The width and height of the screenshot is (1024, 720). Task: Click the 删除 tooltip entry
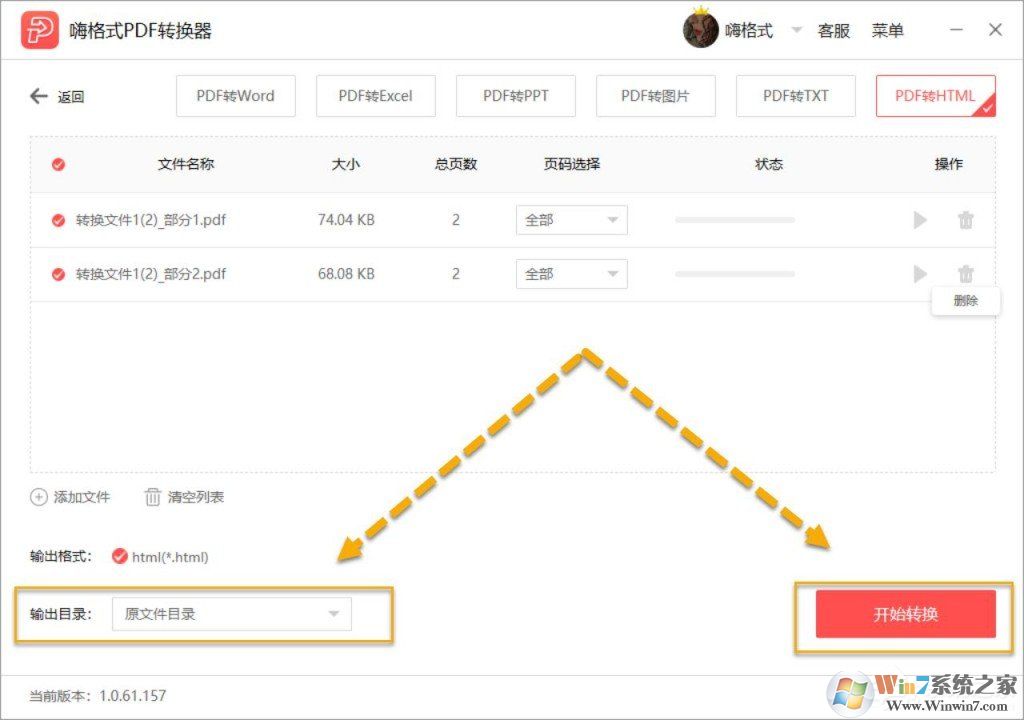coord(965,301)
